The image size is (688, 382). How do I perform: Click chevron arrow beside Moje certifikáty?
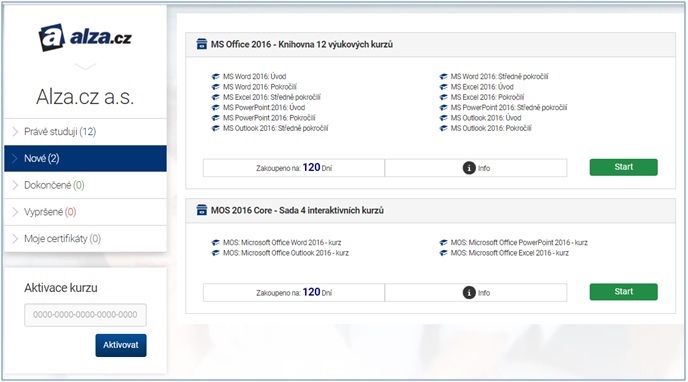pos(15,239)
